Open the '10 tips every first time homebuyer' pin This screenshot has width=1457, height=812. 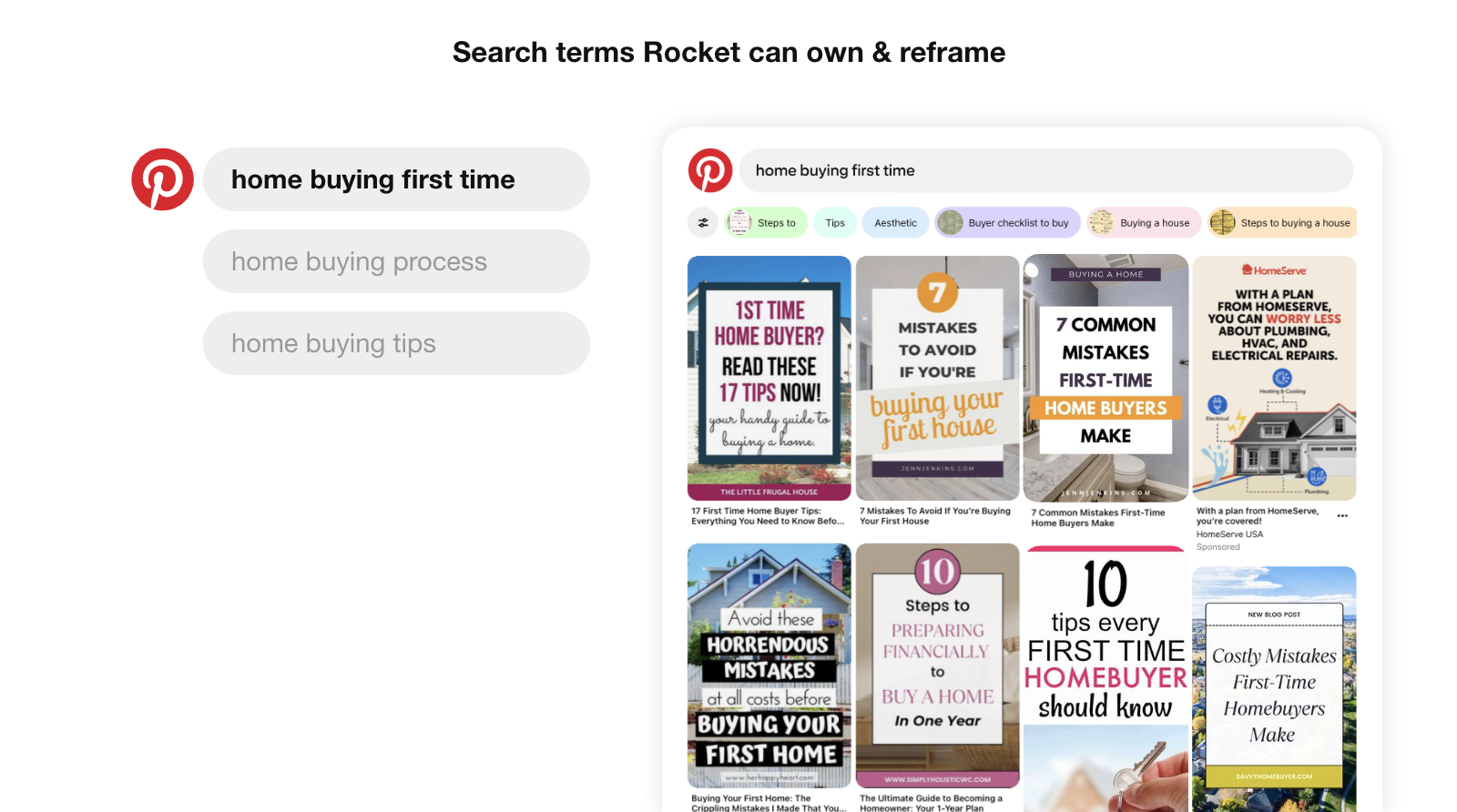(x=1105, y=679)
